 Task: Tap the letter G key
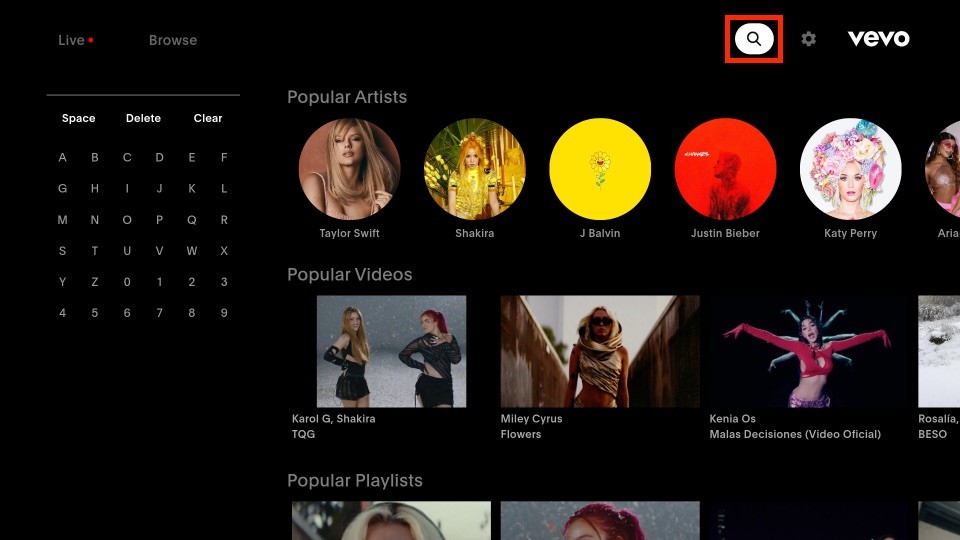point(62,189)
